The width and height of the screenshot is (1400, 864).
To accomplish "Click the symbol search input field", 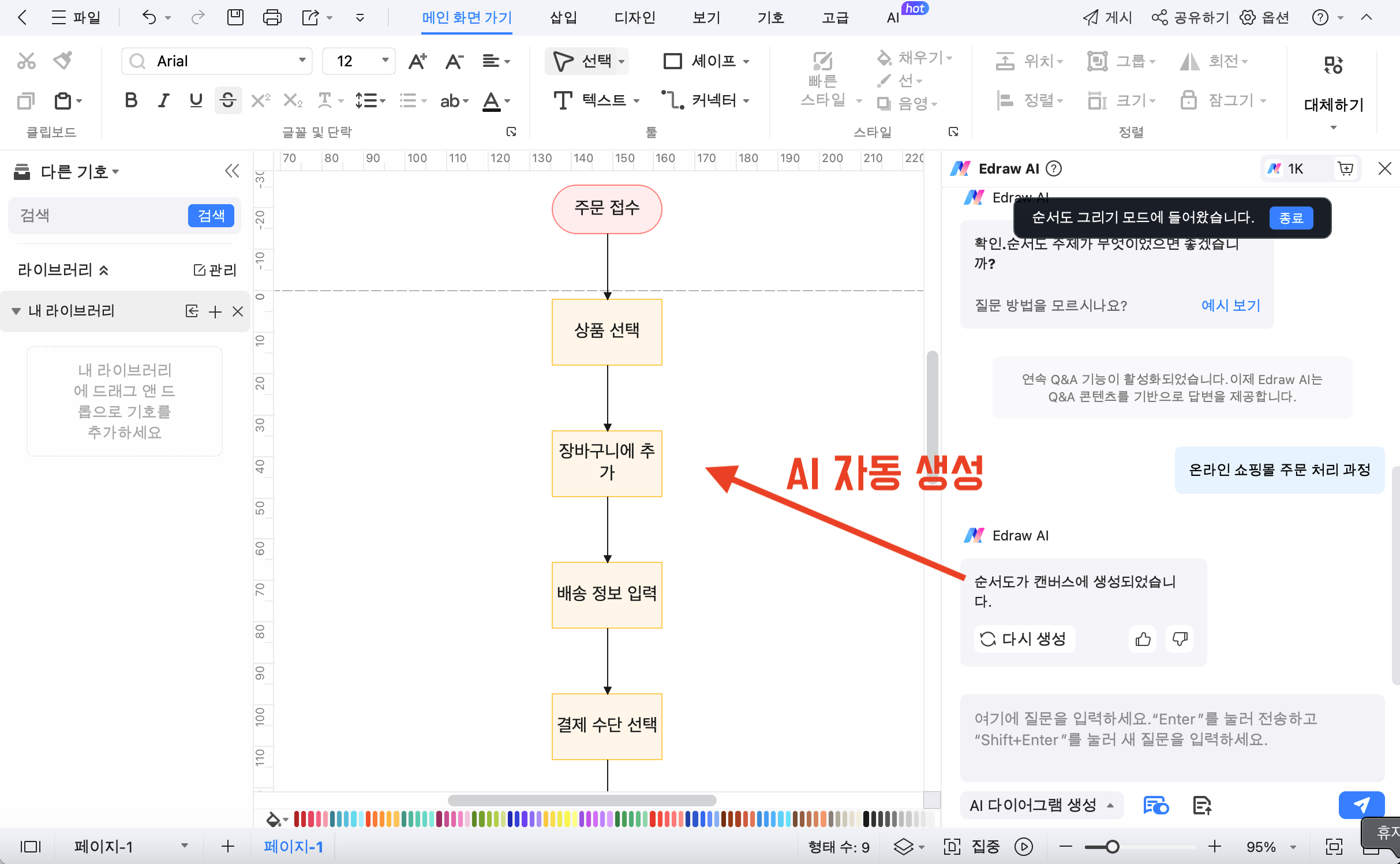I will click(x=98, y=216).
